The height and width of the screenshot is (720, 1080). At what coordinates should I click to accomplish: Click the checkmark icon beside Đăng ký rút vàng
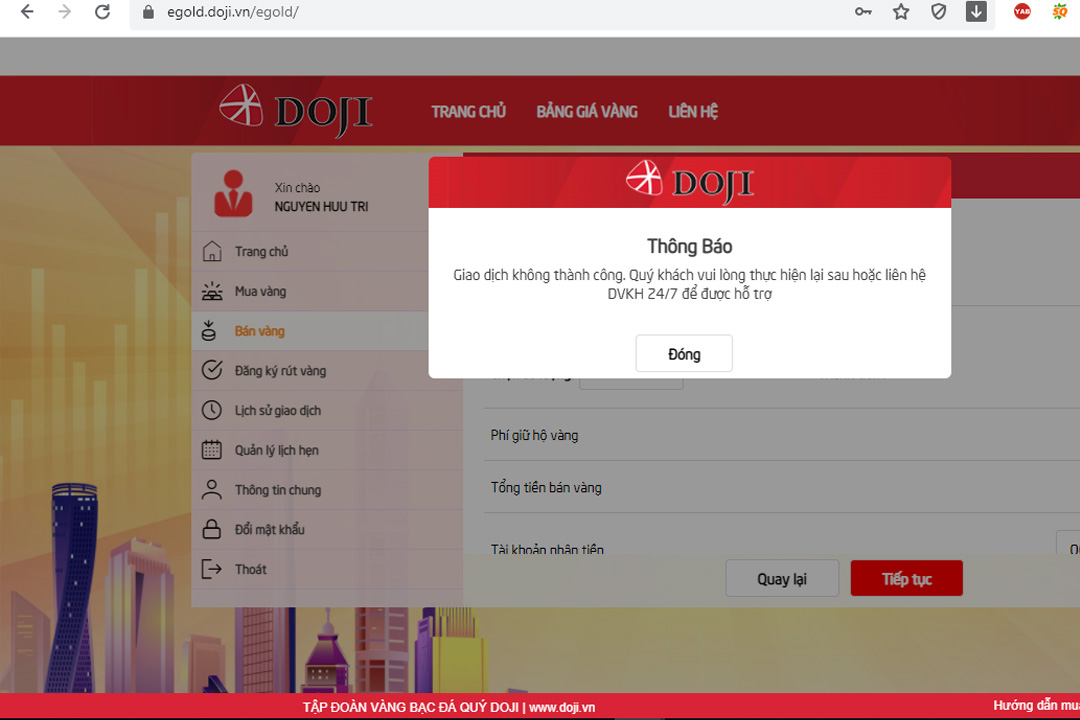coord(212,370)
